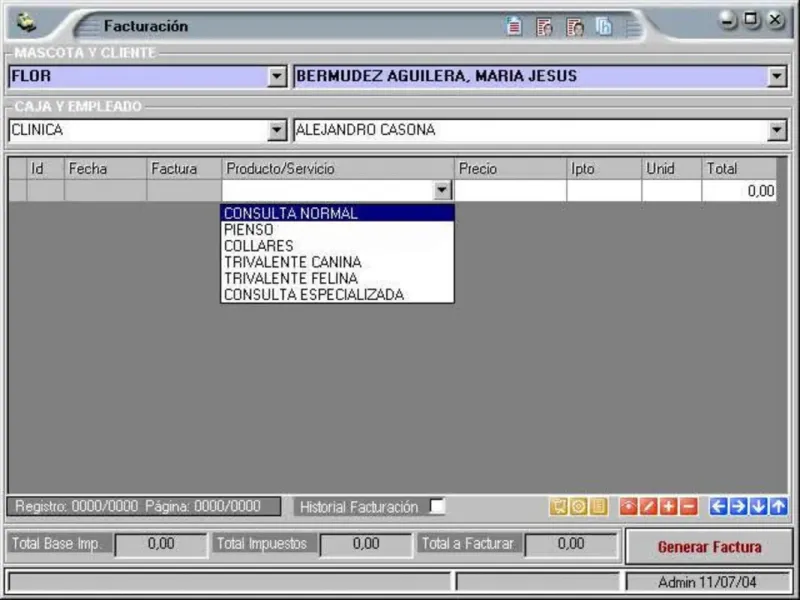800x600 pixels.
Task: Click the blue 'h' pages icon
Action: point(604,26)
